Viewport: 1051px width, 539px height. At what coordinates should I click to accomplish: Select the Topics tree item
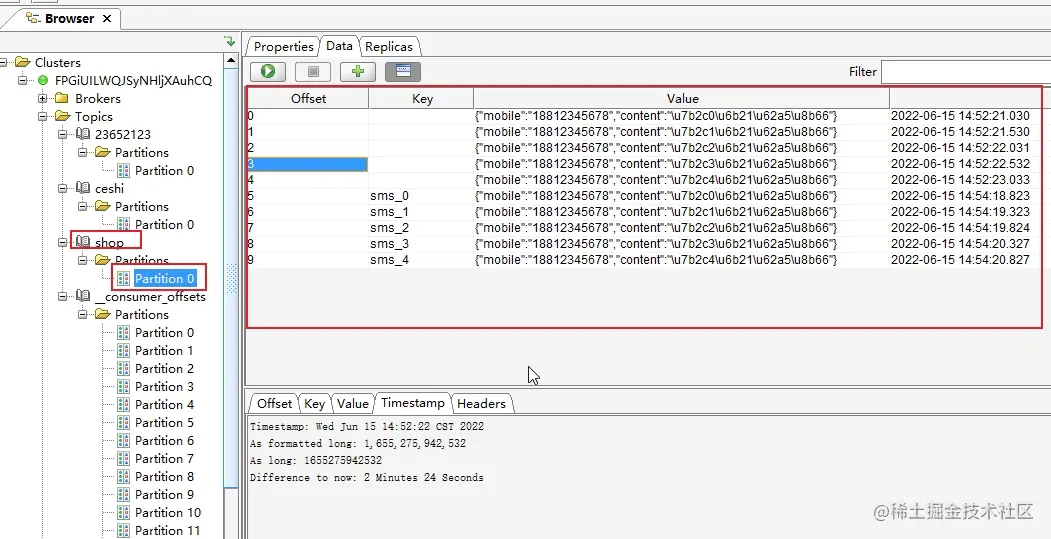pyautogui.click(x=94, y=117)
